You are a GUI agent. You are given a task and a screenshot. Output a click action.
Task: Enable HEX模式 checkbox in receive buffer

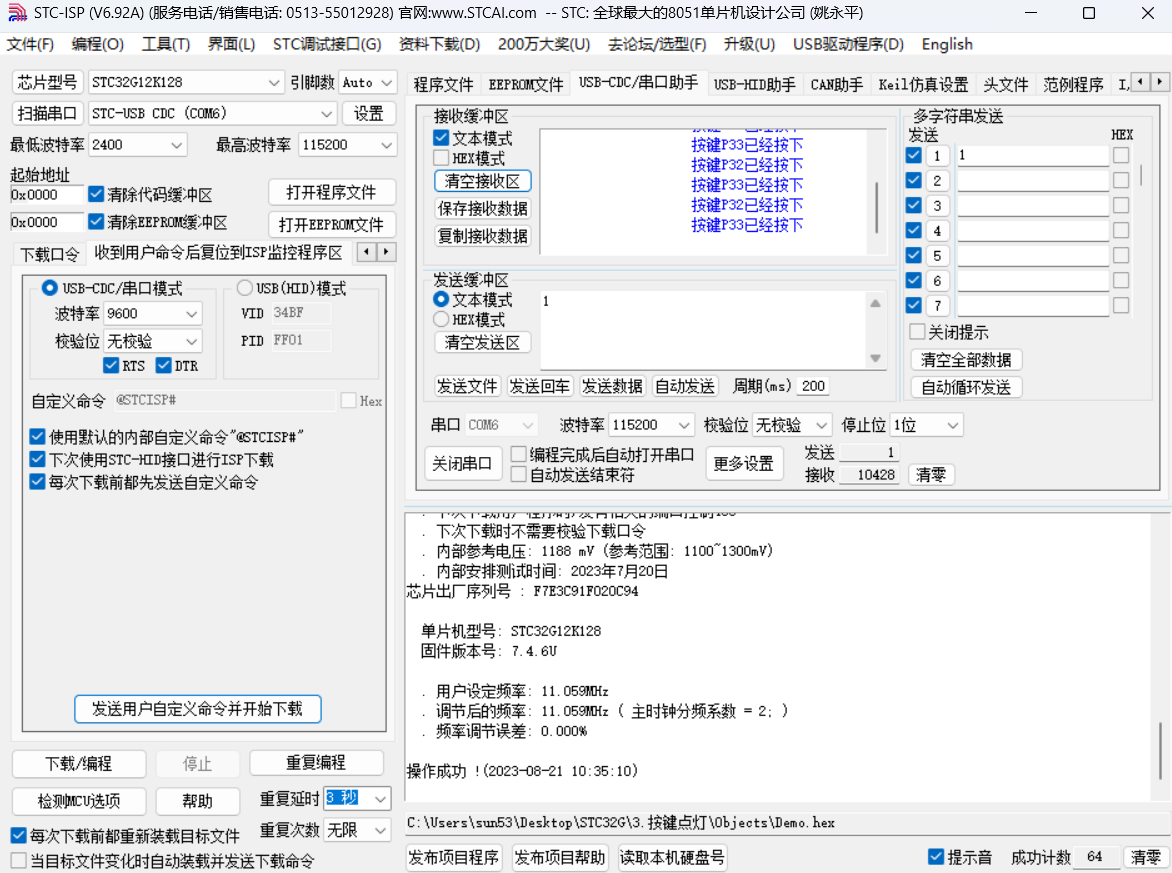point(441,158)
